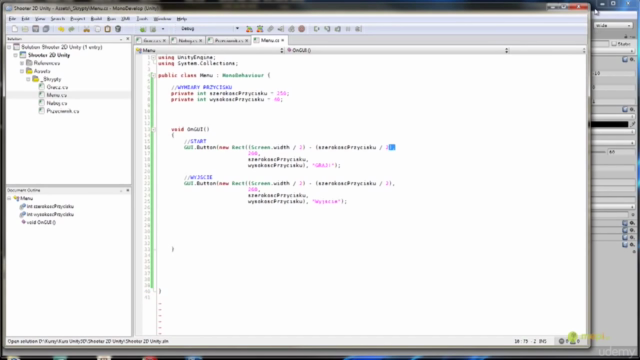Switch to the Przeciwnik.cs editor tab
The width and height of the screenshot is (640, 360).
click(229, 40)
